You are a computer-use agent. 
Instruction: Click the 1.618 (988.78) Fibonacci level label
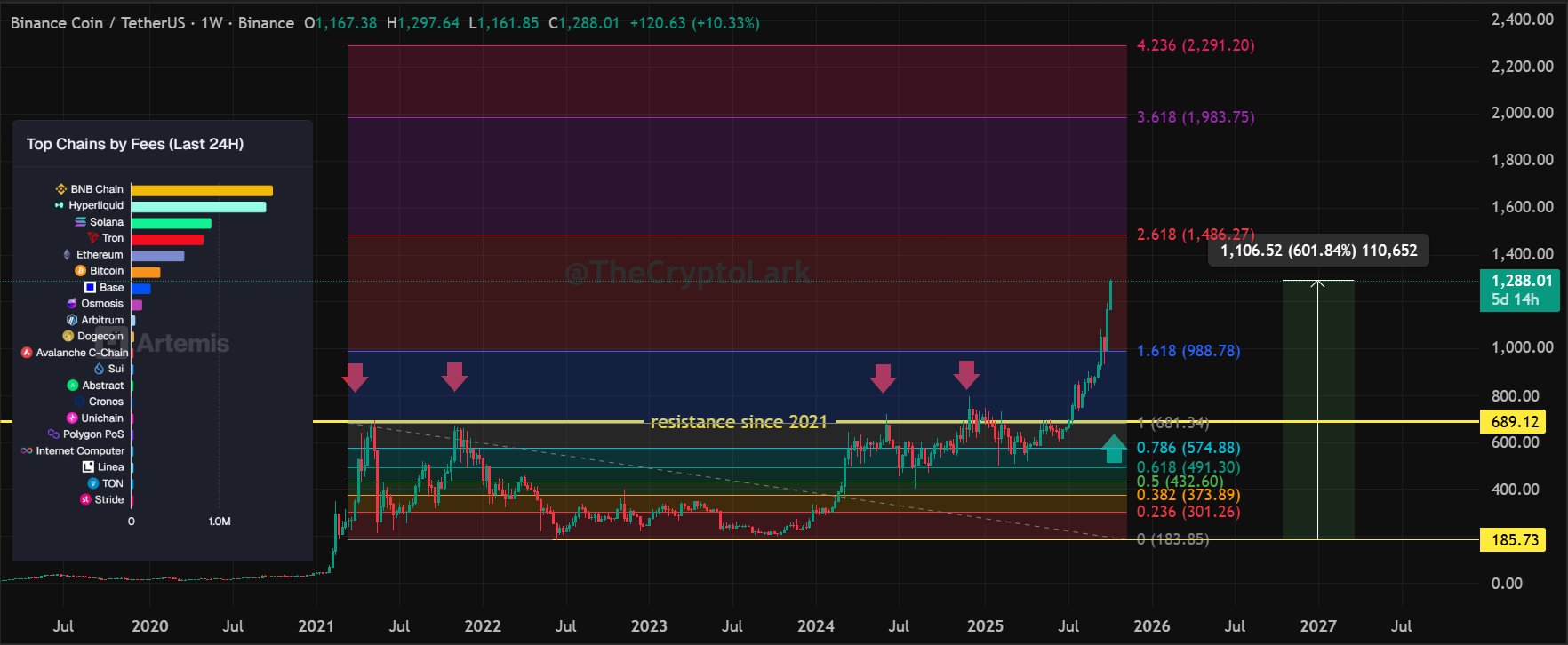1188,351
